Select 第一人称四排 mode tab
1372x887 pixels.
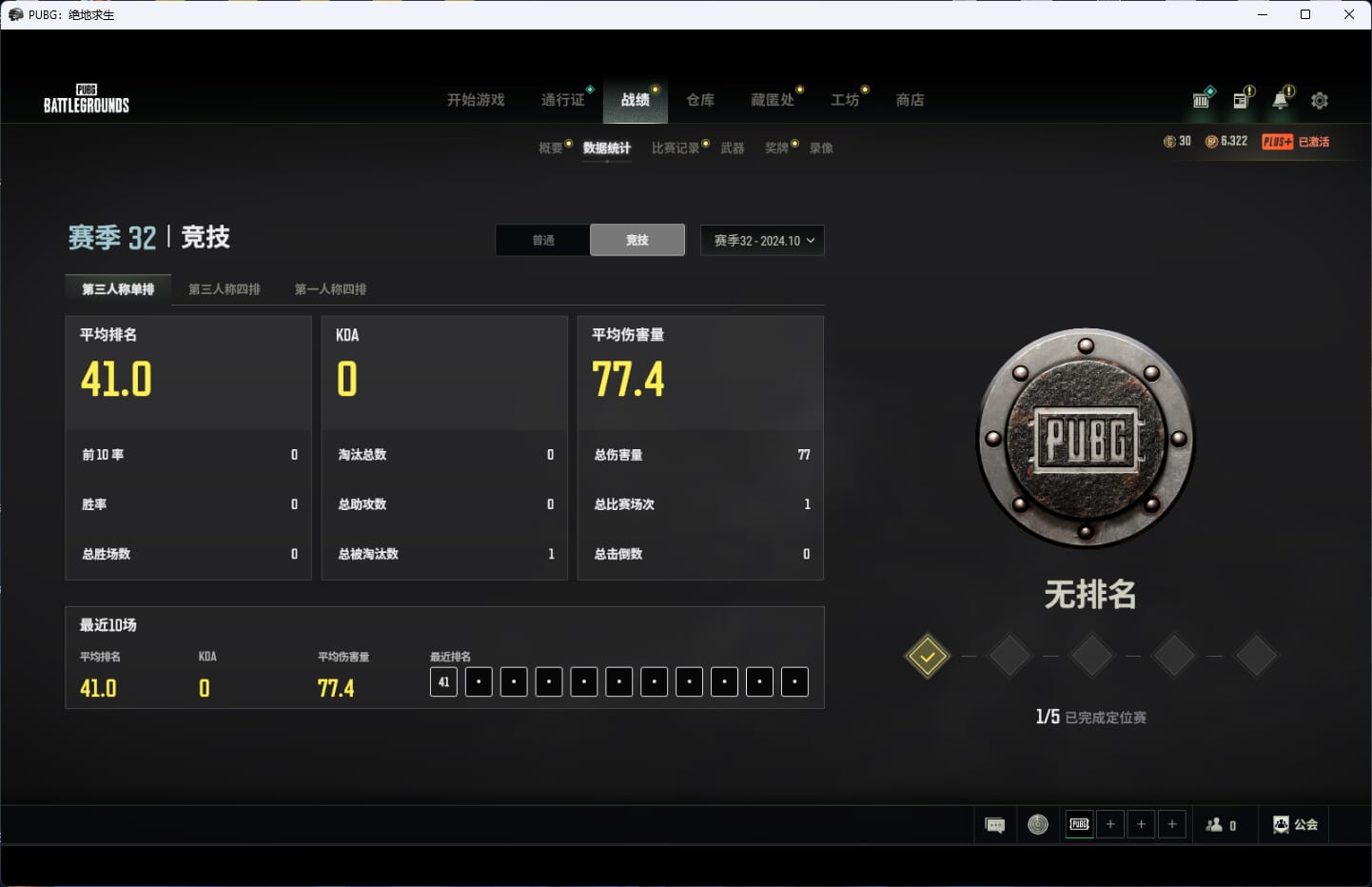331,289
